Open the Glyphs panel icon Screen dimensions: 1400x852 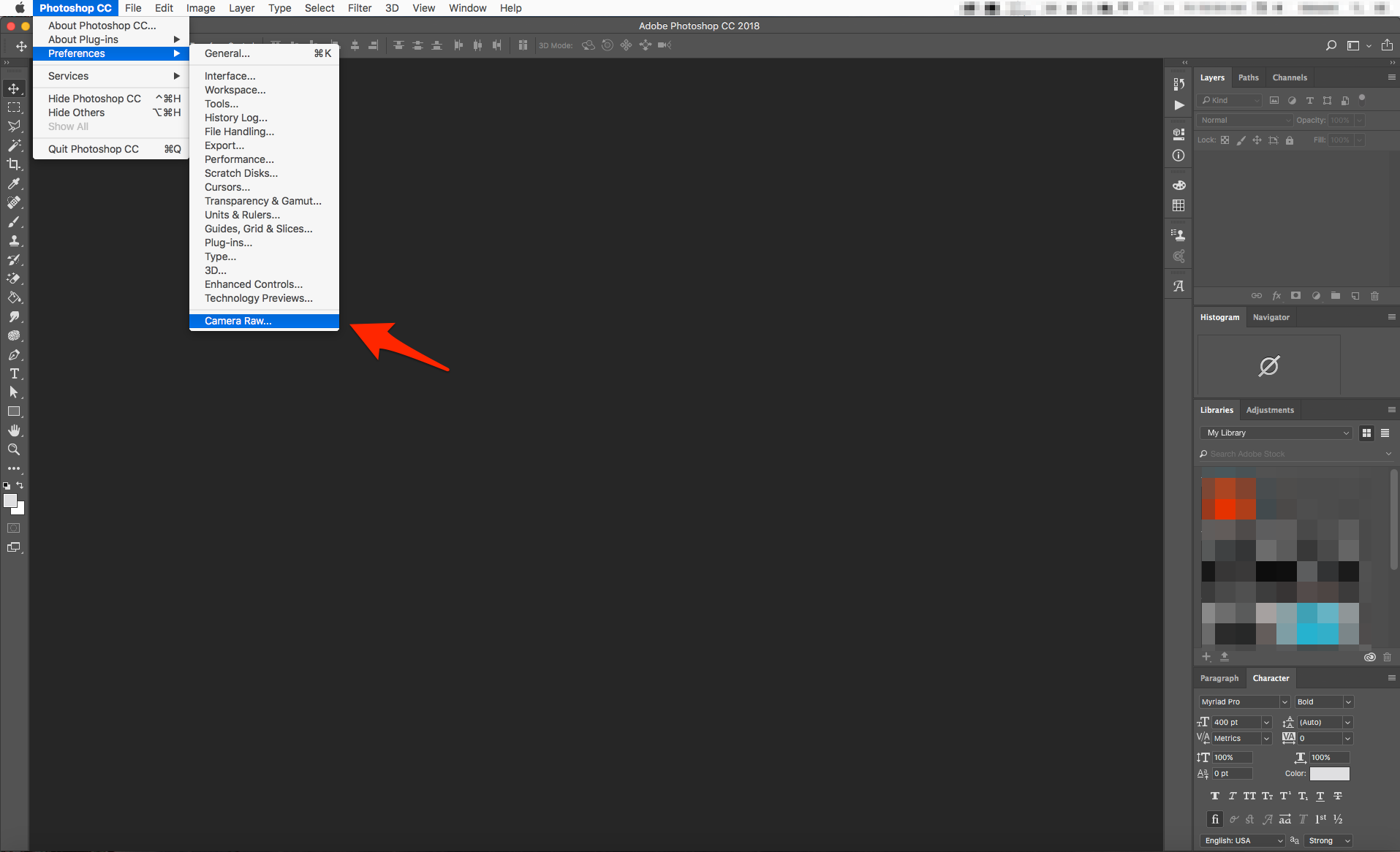click(x=1178, y=286)
